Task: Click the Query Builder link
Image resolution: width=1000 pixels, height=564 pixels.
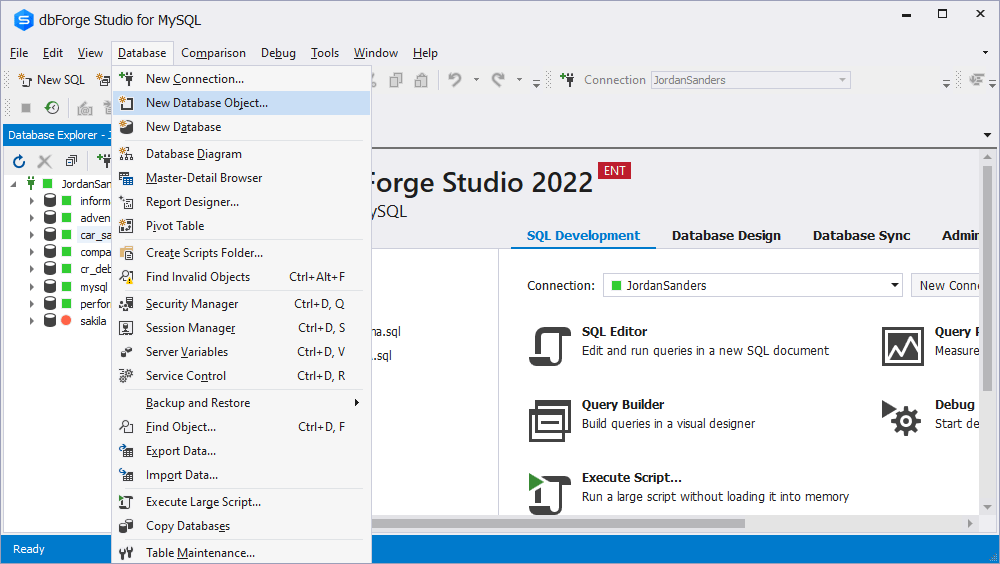Action: 622,404
